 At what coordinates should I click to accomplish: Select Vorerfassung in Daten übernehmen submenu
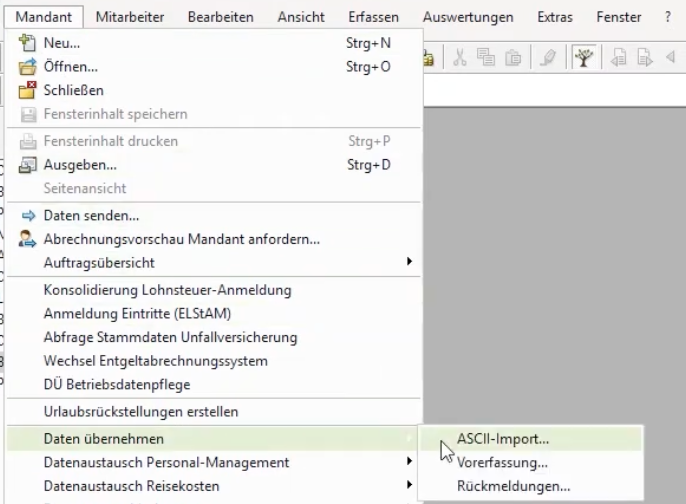click(x=502, y=462)
